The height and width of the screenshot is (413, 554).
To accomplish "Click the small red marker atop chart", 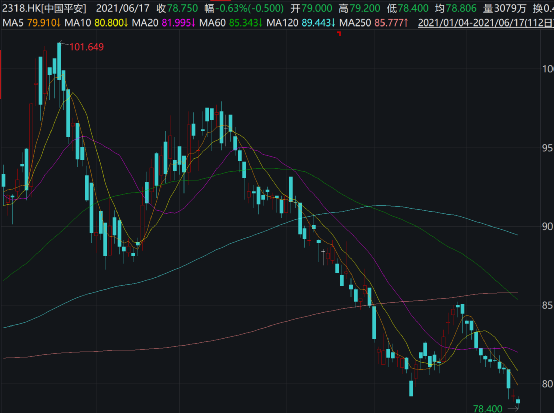I will pyautogui.click(x=339, y=34).
